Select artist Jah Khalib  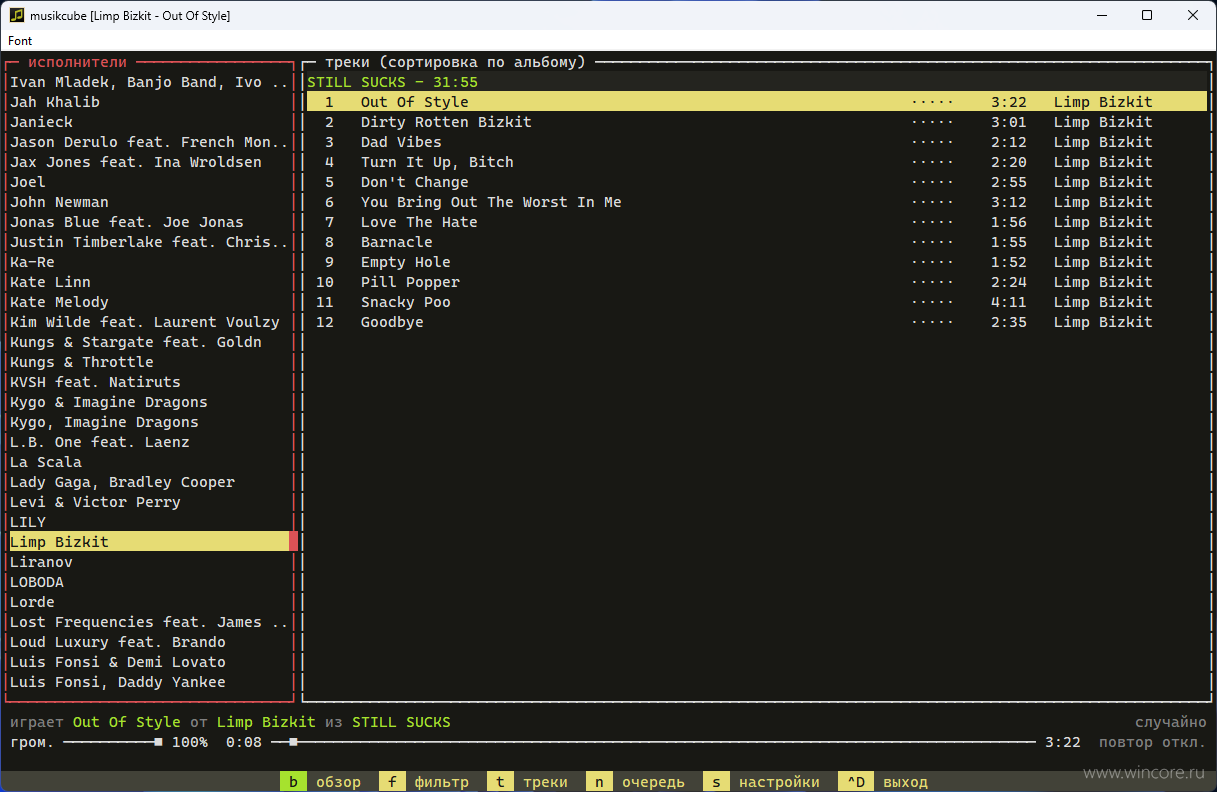[x=148, y=102]
